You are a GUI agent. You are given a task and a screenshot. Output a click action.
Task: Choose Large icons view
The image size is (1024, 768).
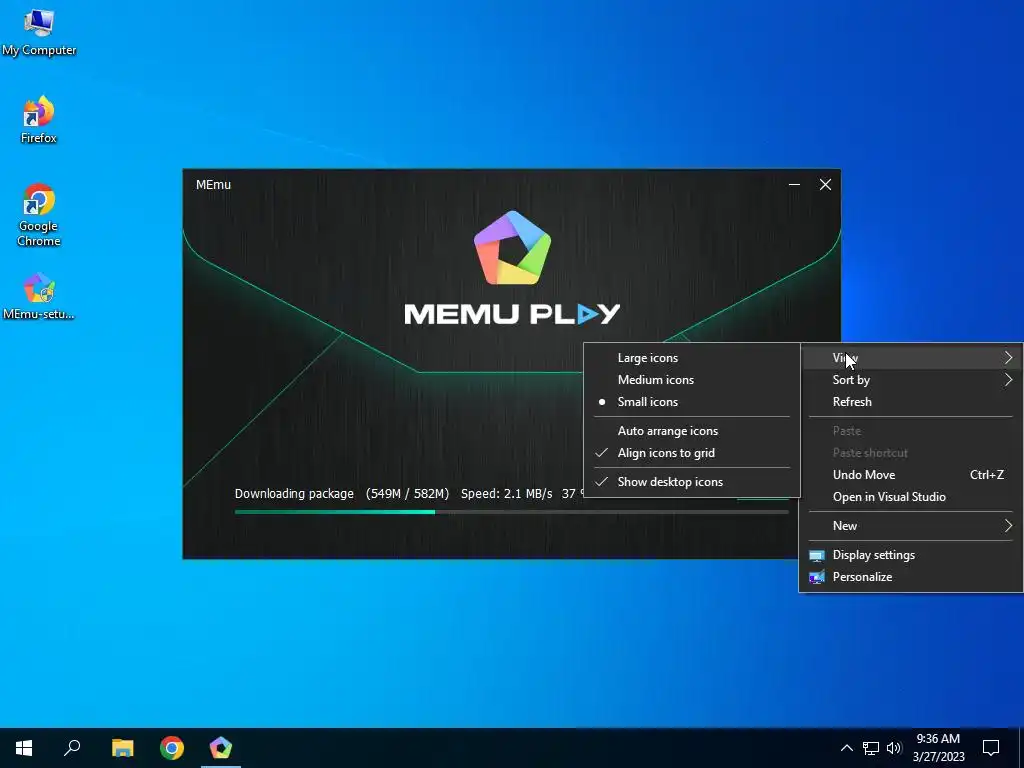pyautogui.click(x=692, y=358)
